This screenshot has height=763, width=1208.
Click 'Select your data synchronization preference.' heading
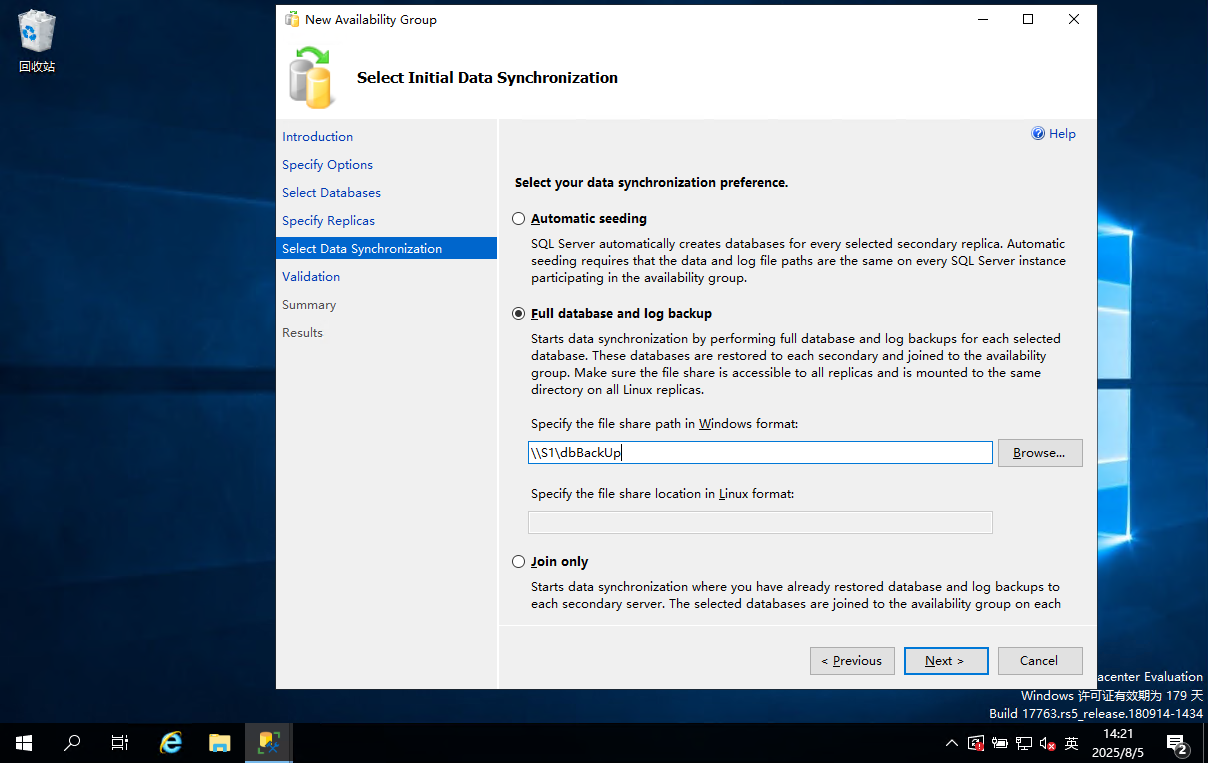tap(651, 183)
